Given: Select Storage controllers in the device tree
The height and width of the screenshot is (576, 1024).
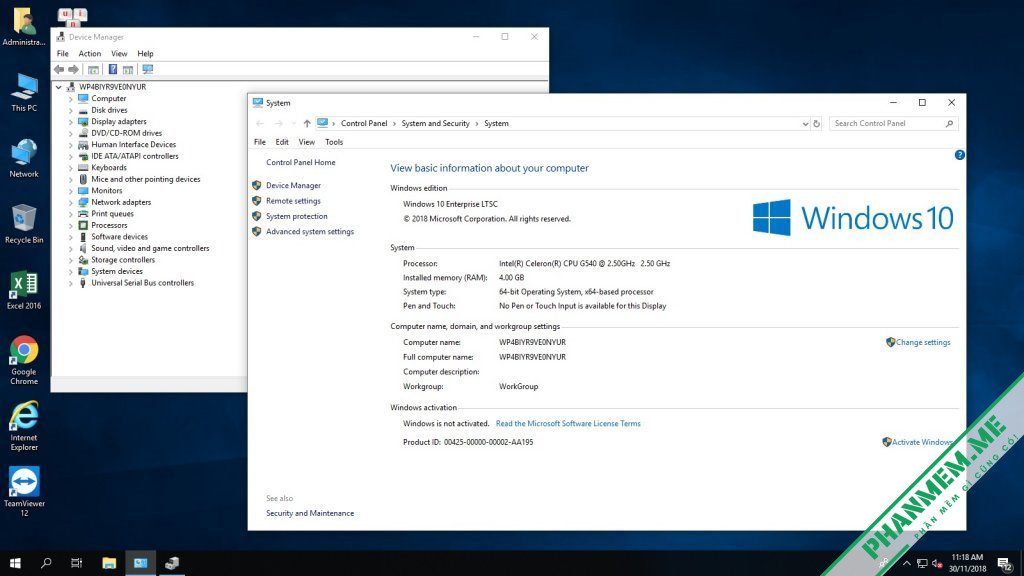Looking at the screenshot, I should [123, 260].
